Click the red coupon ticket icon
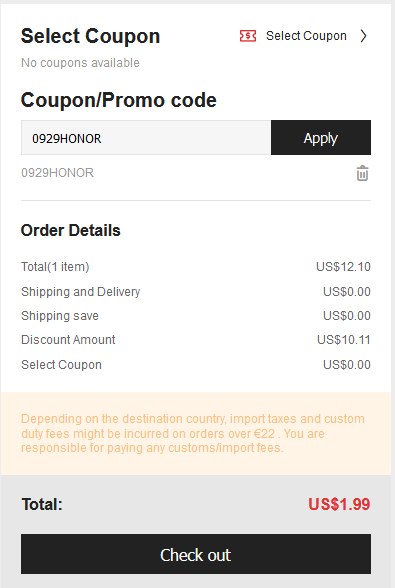The height and width of the screenshot is (588, 395). click(x=248, y=36)
